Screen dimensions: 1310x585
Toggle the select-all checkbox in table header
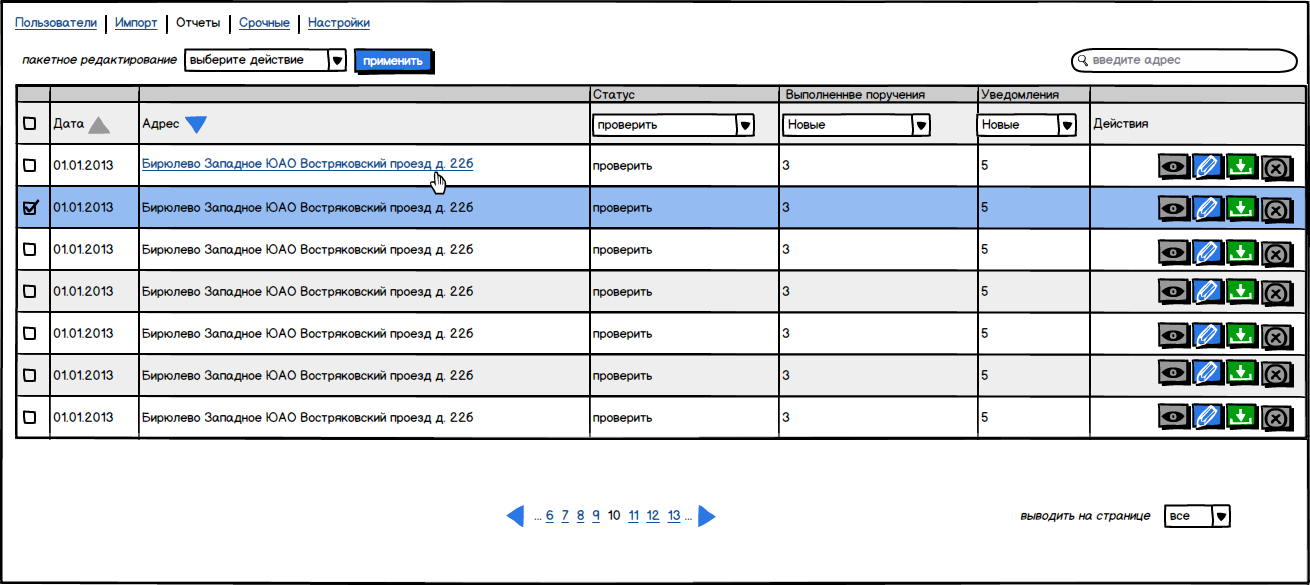coord(29,124)
